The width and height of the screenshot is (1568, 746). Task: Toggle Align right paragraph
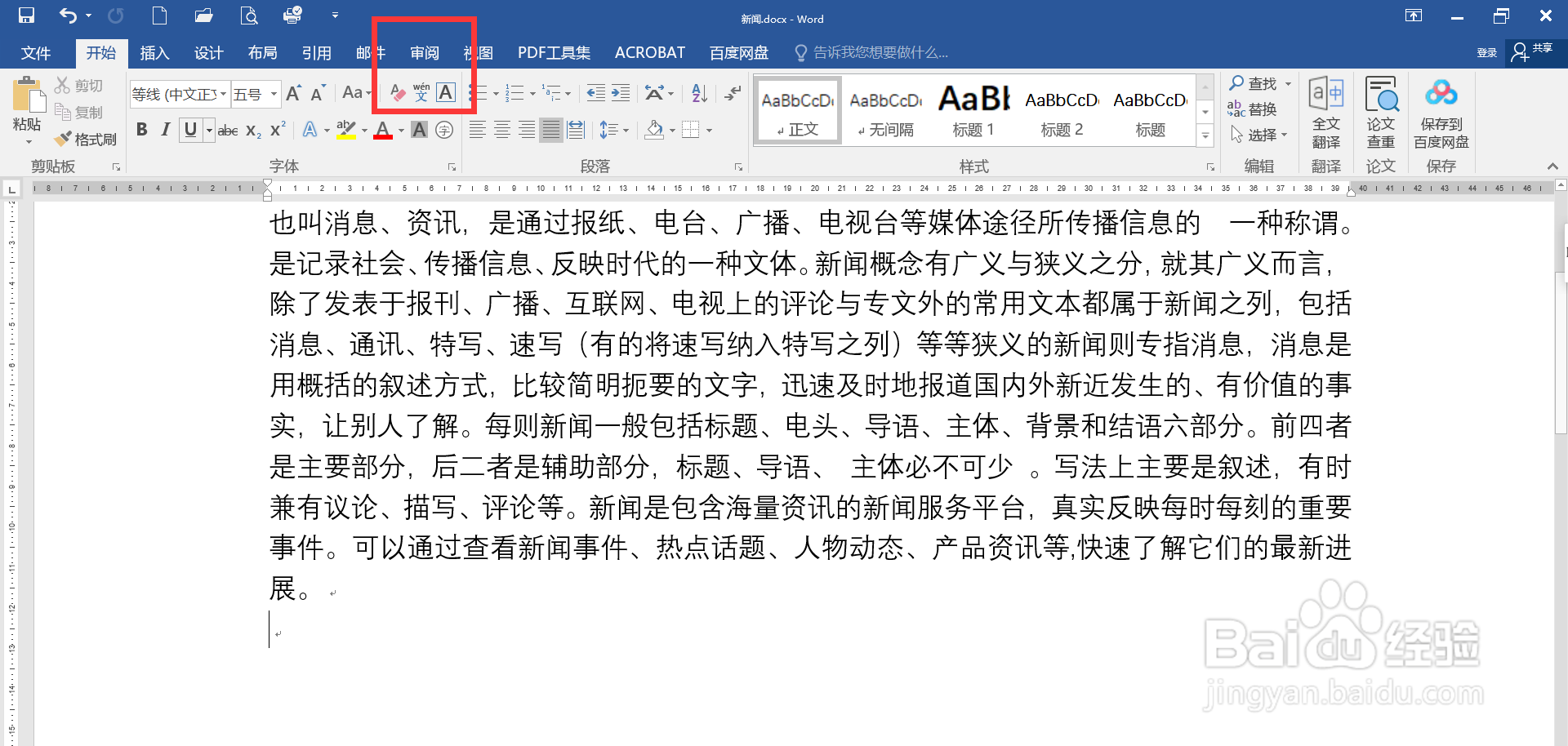[527, 130]
